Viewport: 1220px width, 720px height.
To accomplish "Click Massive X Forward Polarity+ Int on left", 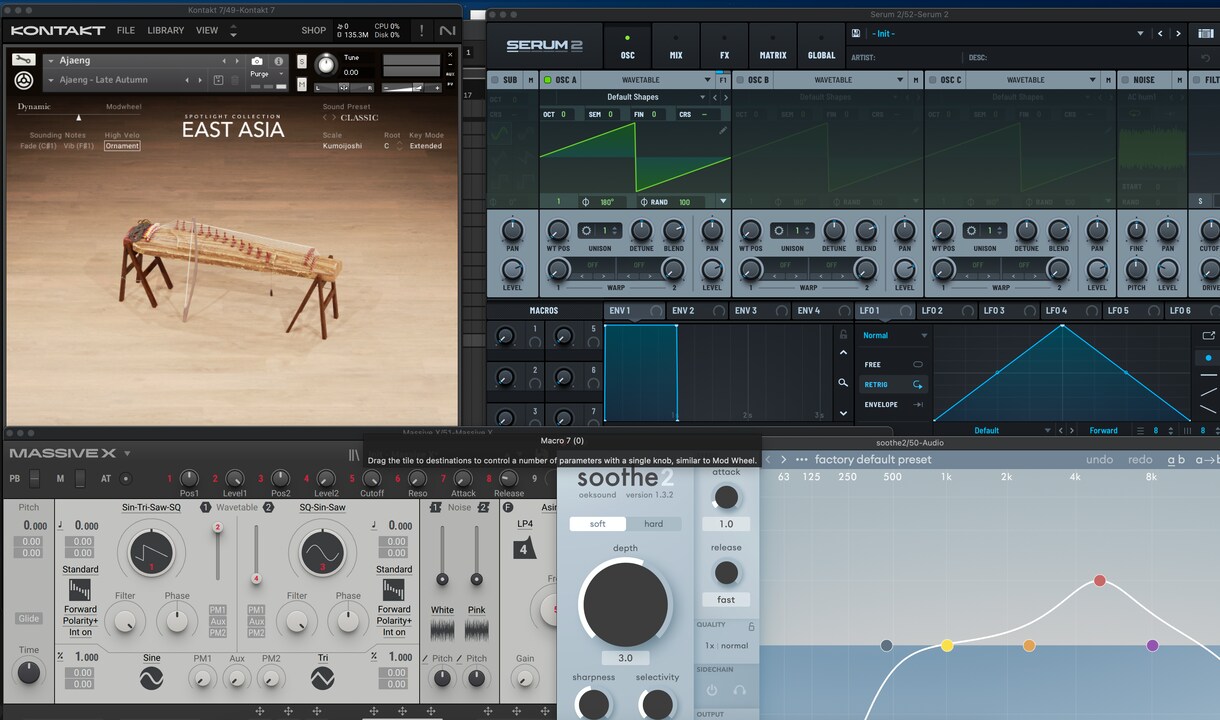I will pos(80,620).
